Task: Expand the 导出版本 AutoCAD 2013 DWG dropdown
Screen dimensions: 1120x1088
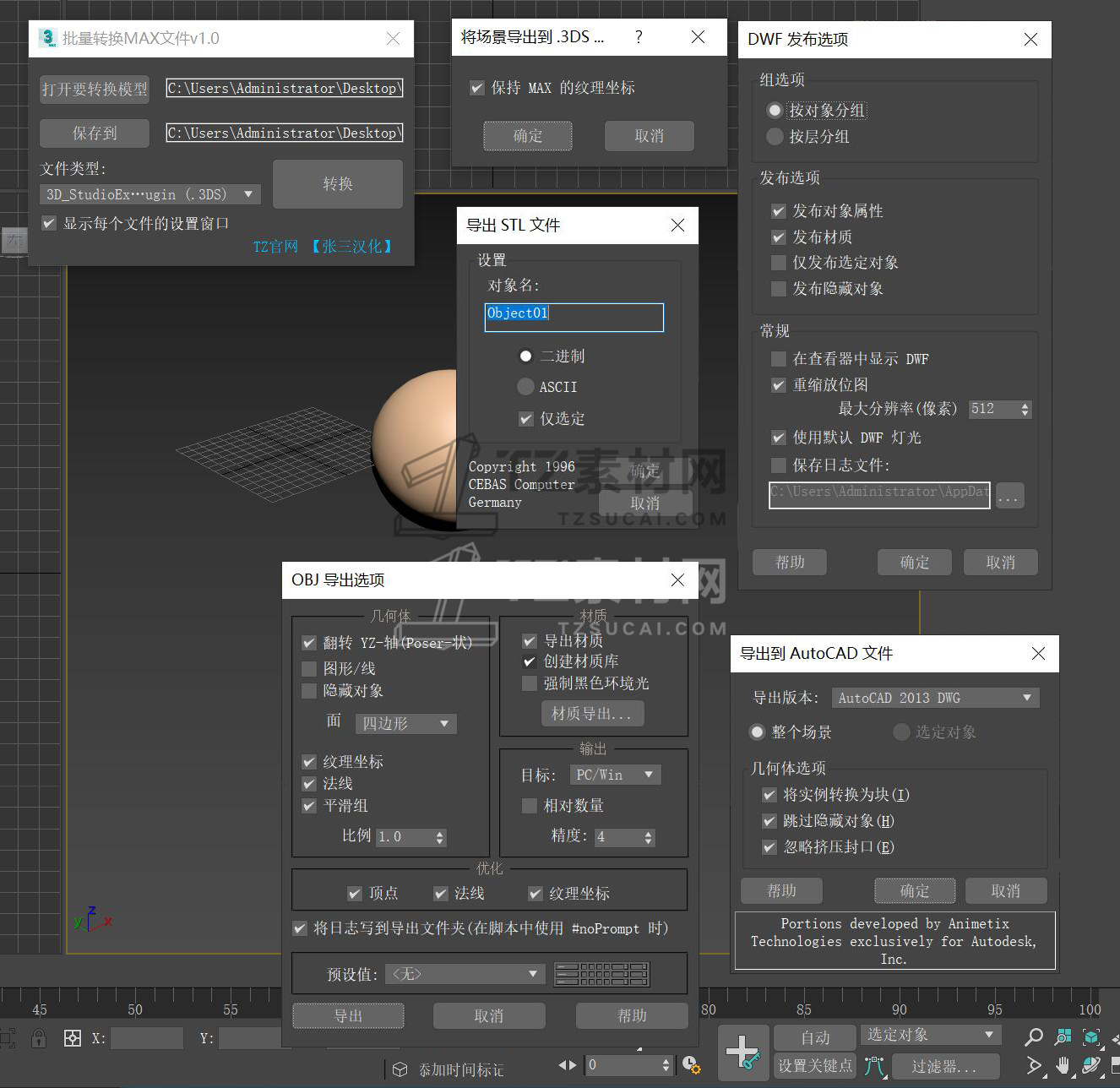Action: pyautogui.click(x=935, y=698)
